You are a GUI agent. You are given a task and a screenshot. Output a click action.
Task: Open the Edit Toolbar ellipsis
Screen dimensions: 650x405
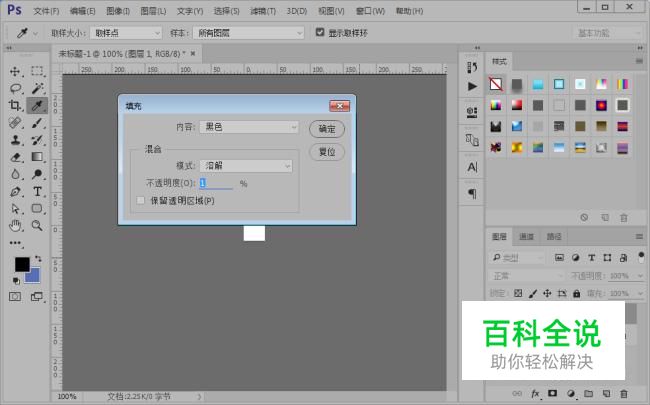(15, 243)
